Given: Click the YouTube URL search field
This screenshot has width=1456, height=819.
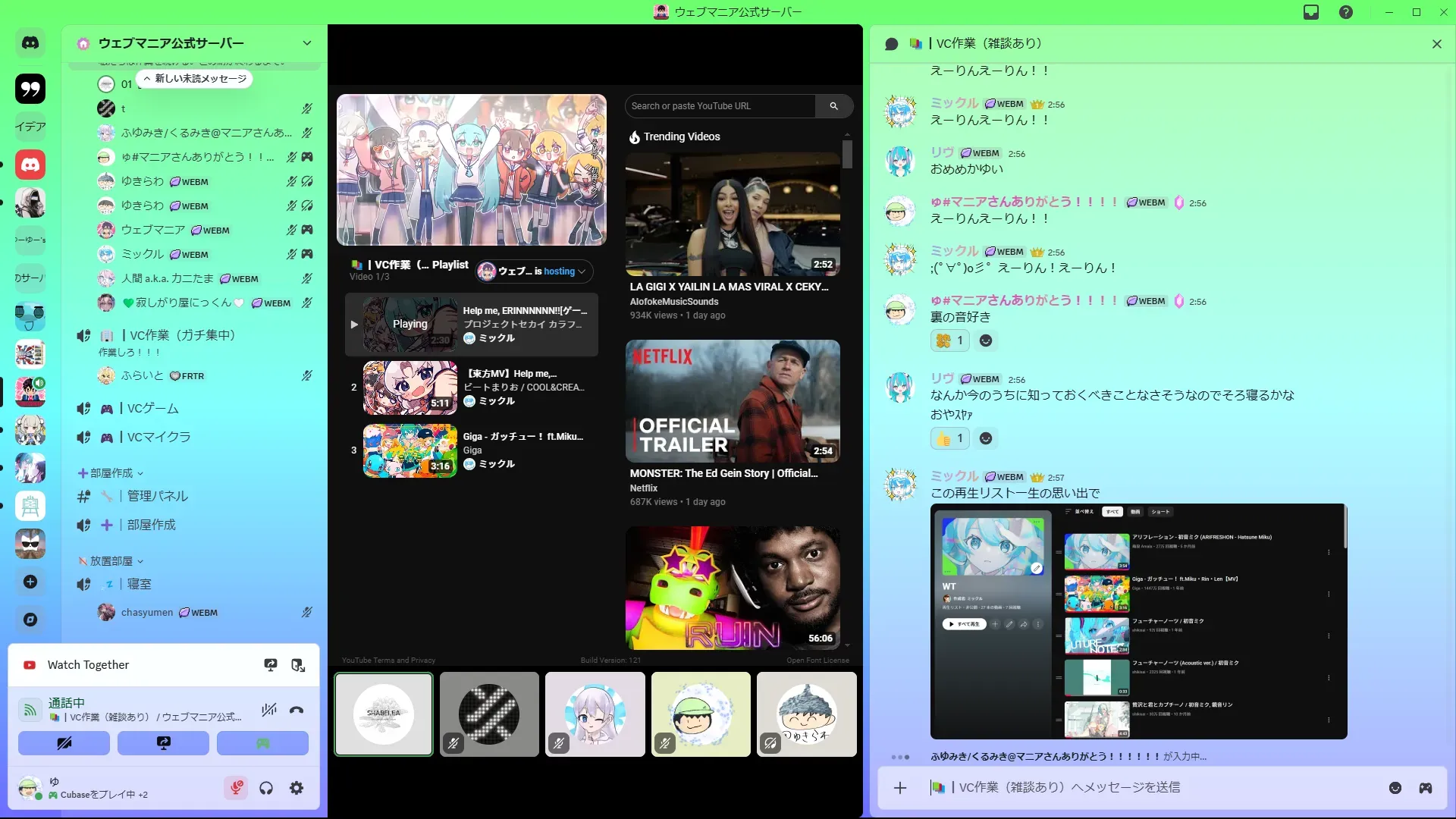Looking at the screenshot, I should point(720,106).
